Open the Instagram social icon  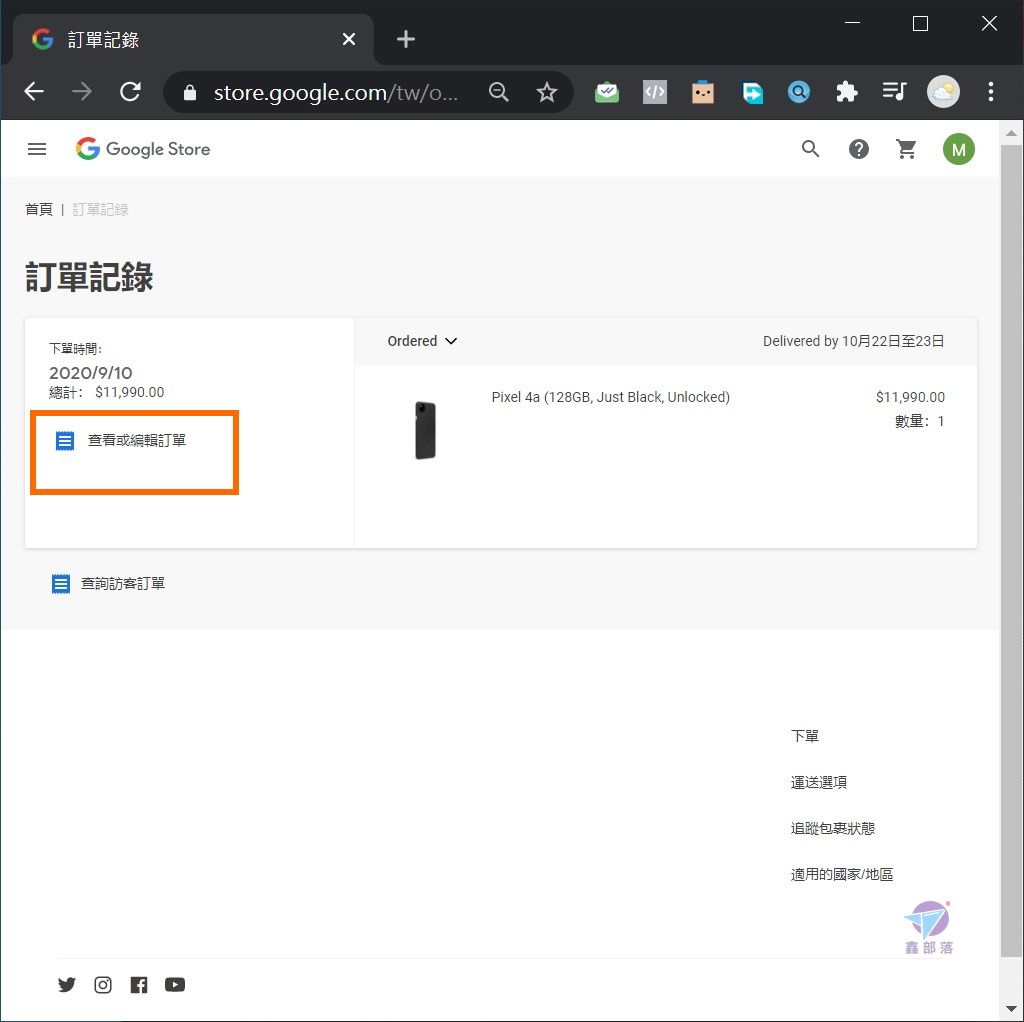(103, 984)
